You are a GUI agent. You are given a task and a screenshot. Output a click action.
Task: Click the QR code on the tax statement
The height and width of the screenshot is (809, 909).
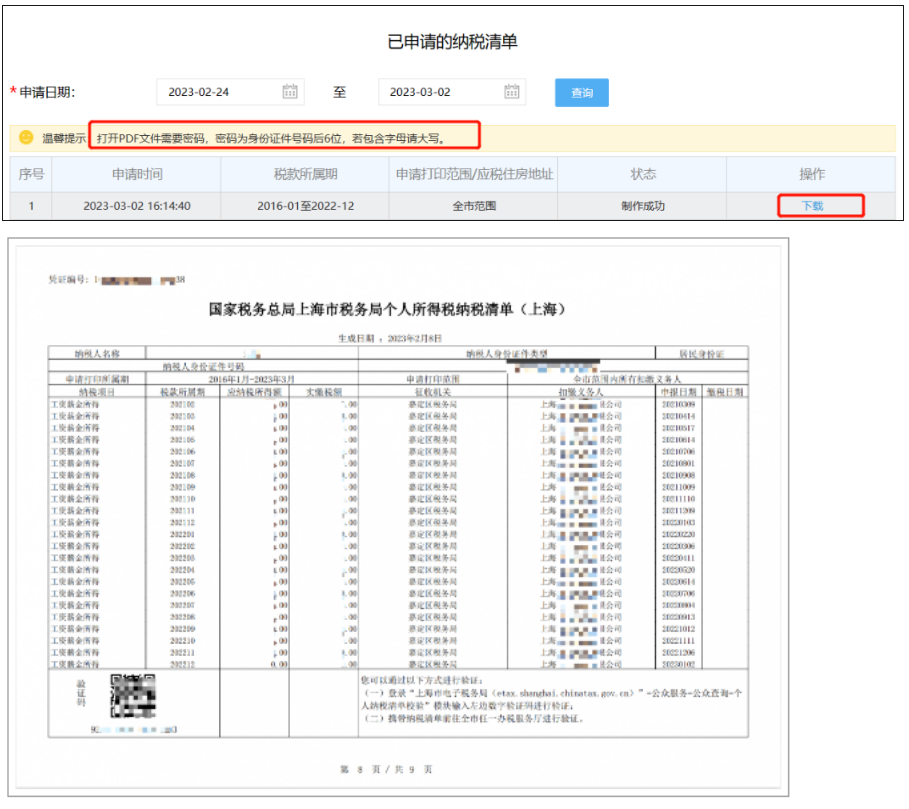tap(133, 696)
